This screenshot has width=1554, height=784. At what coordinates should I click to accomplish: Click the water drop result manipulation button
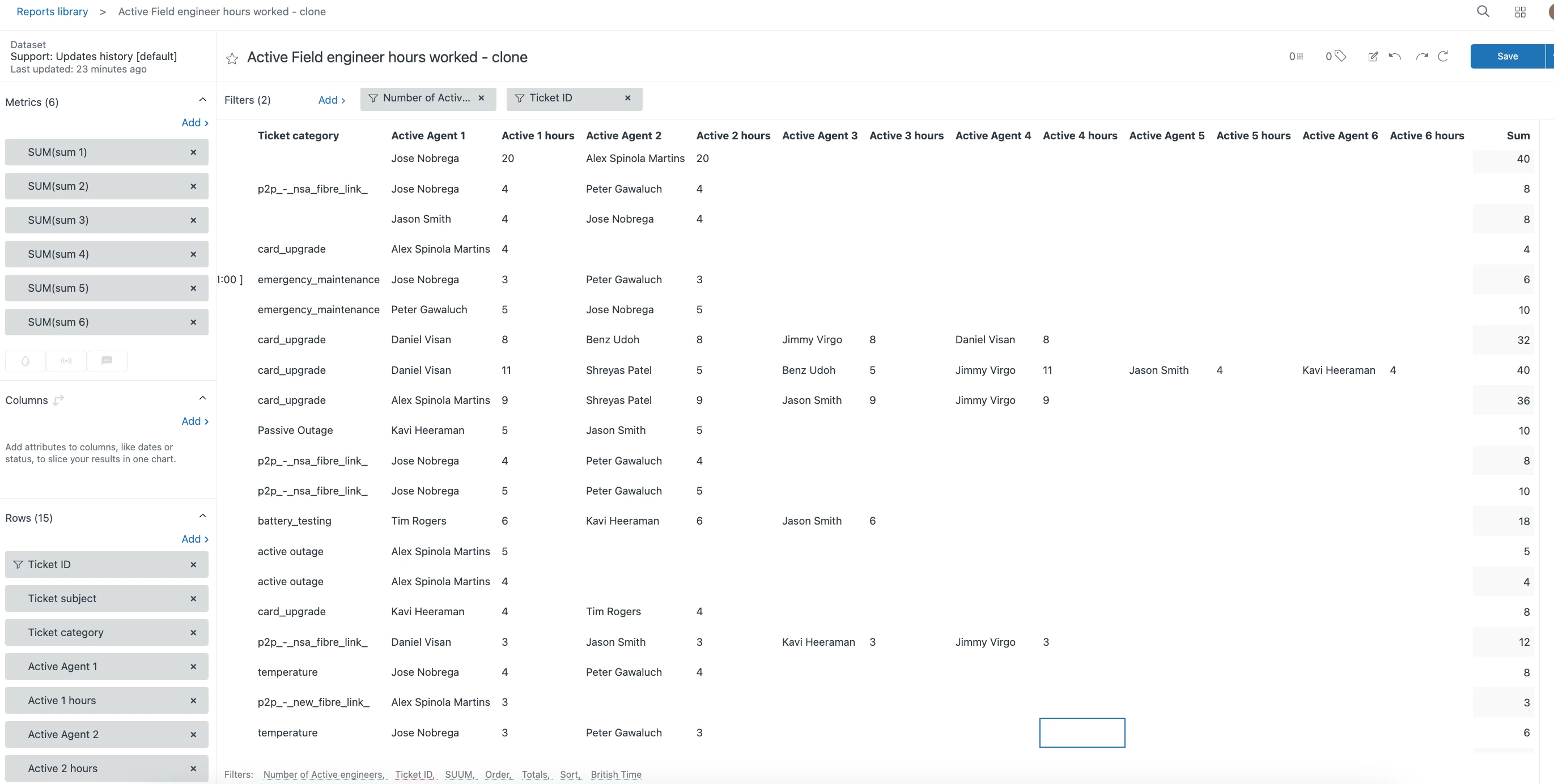[26, 361]
